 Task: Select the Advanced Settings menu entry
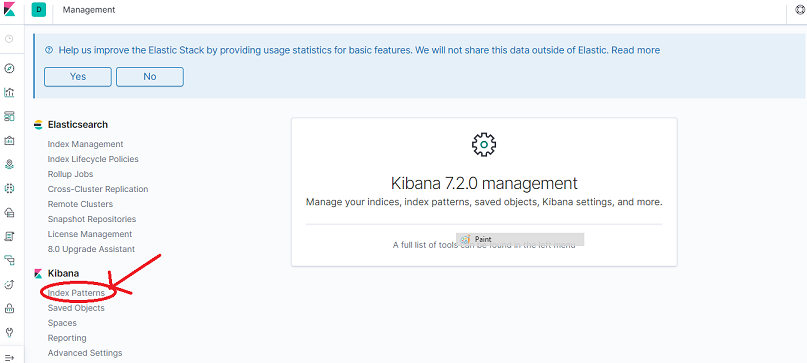pos(85,353)
